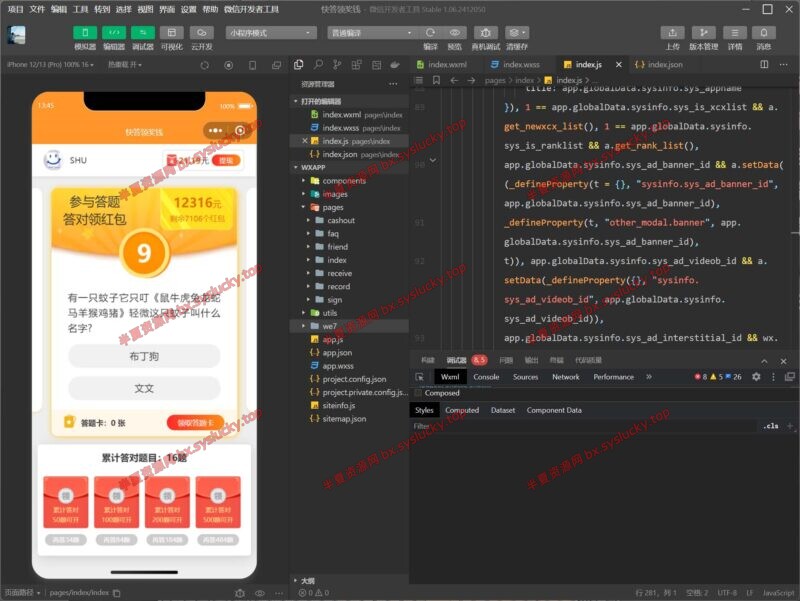This screenshot has height=601, width=800.
Task: Open the 消息 notifications bell
Action: pos(764,33)
